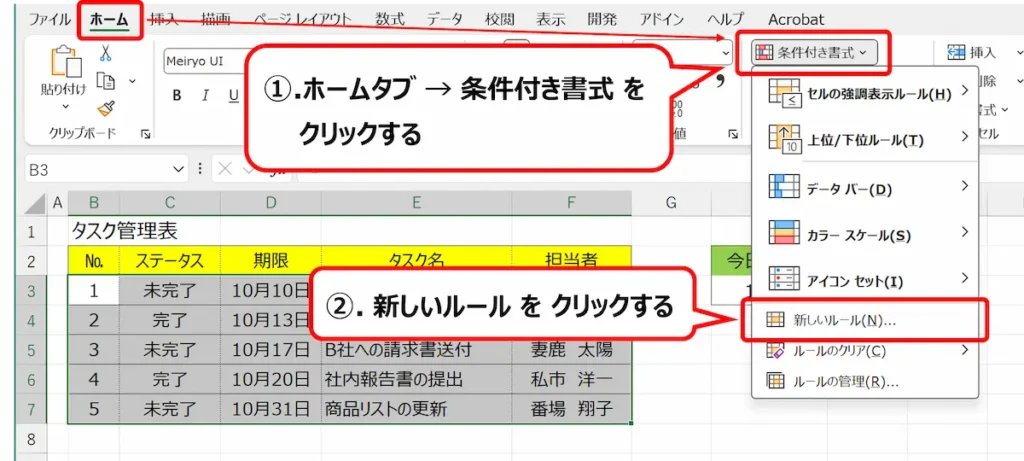The width and height of the screenshot is (1024, 461).
Task: Open カラー スケール(S) submenu
Action: tap(865, 234)
